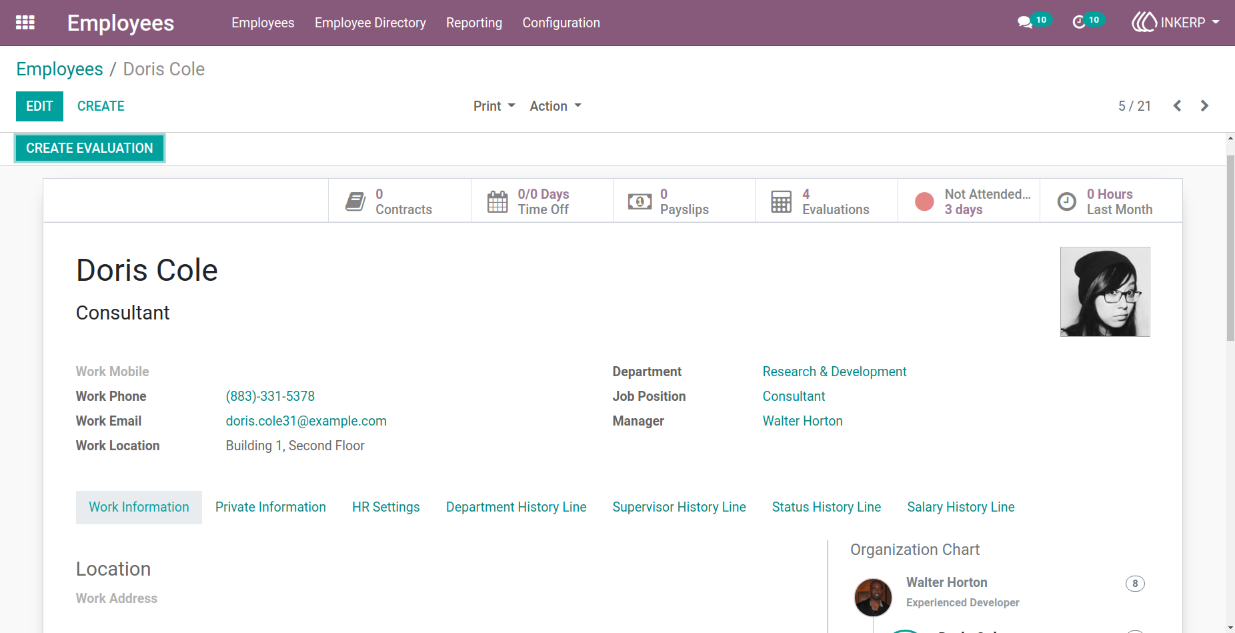
Task: Open the INKERP user menu dropdown
Action: coord(1175,22)
